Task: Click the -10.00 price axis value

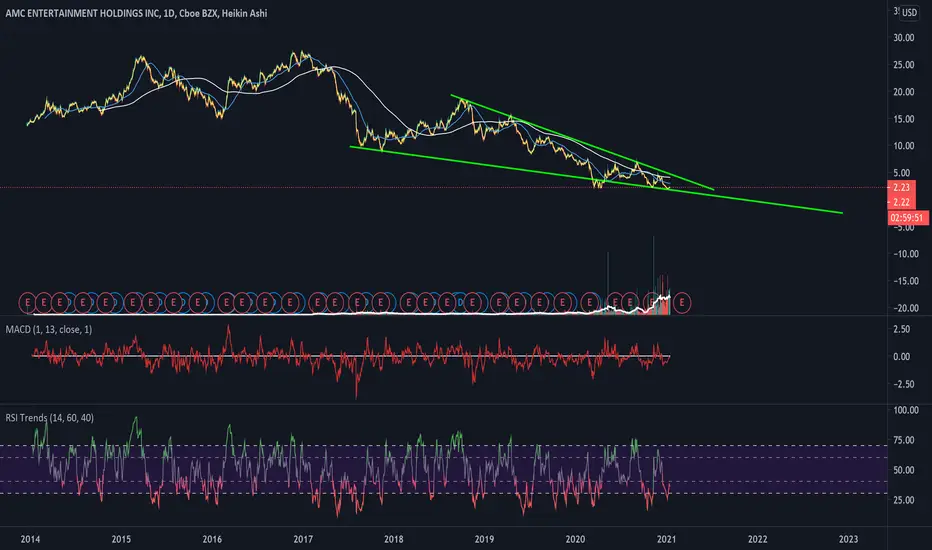Action: [905, 254]
